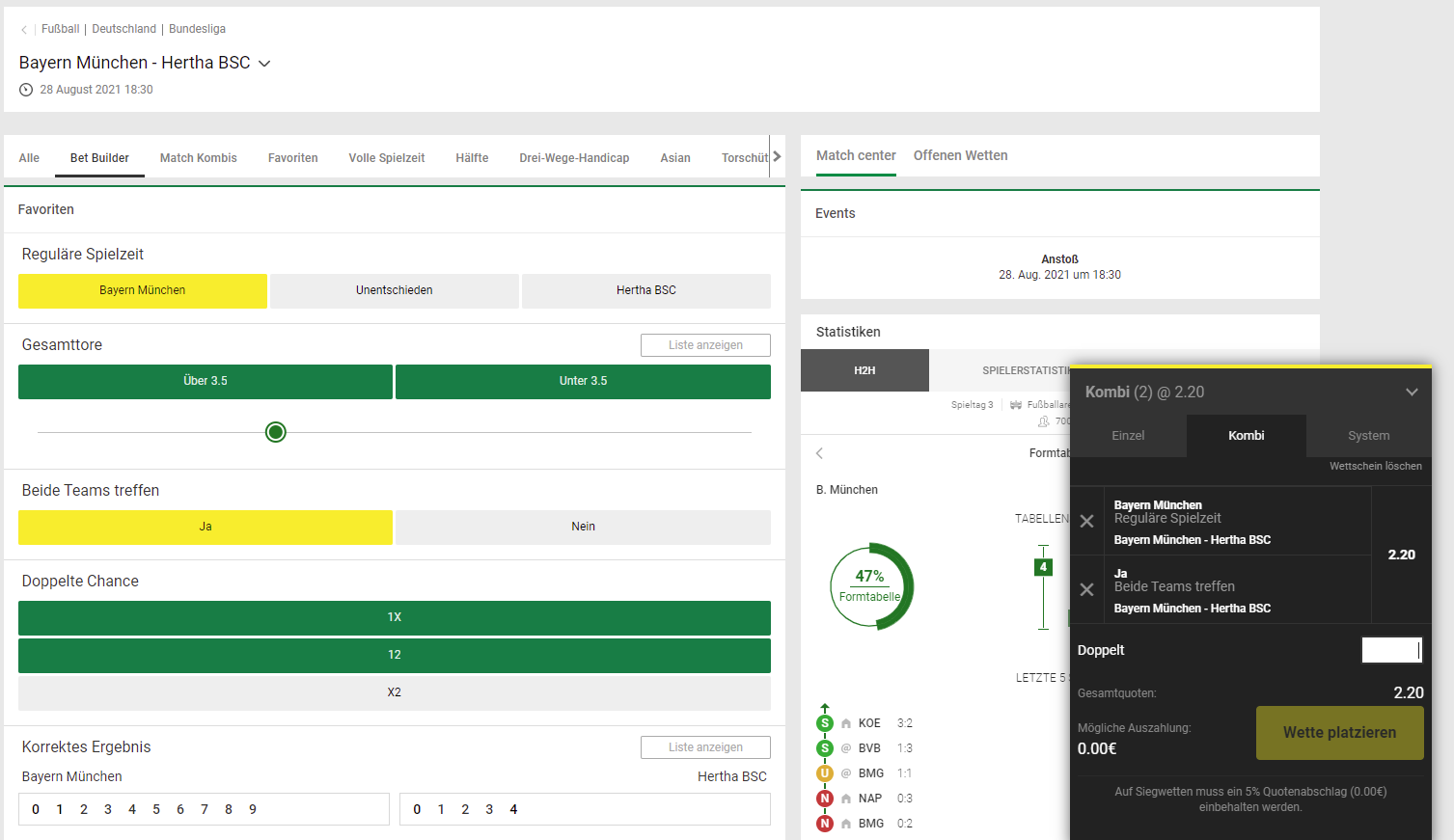Pick Über 3.5 total goals
1454x840 pixels.
[x=206, y=381]
